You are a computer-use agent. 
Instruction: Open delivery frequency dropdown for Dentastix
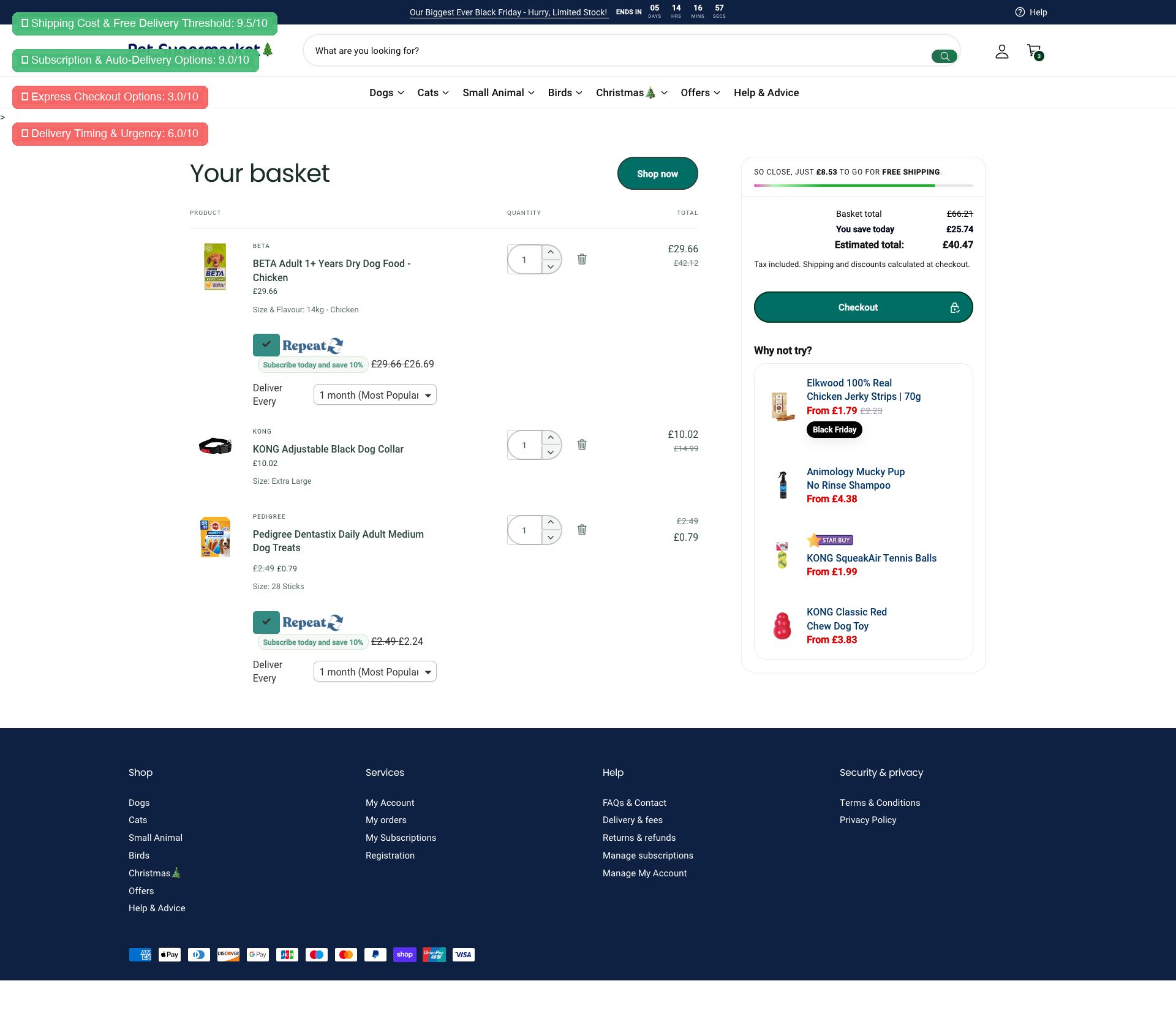pyautogui.click(x=375, y=672)
